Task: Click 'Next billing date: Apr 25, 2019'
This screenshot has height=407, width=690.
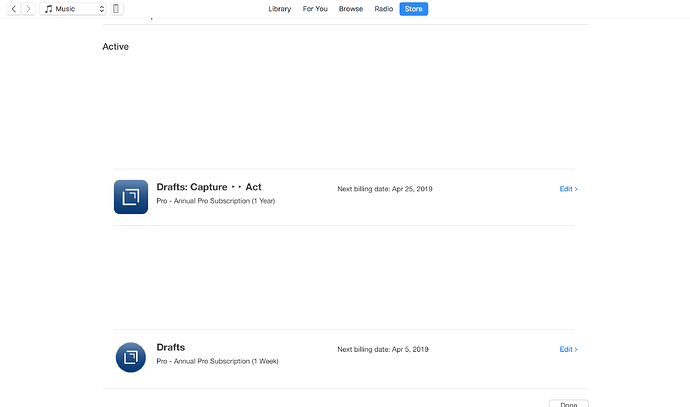Action: point(385,189)
